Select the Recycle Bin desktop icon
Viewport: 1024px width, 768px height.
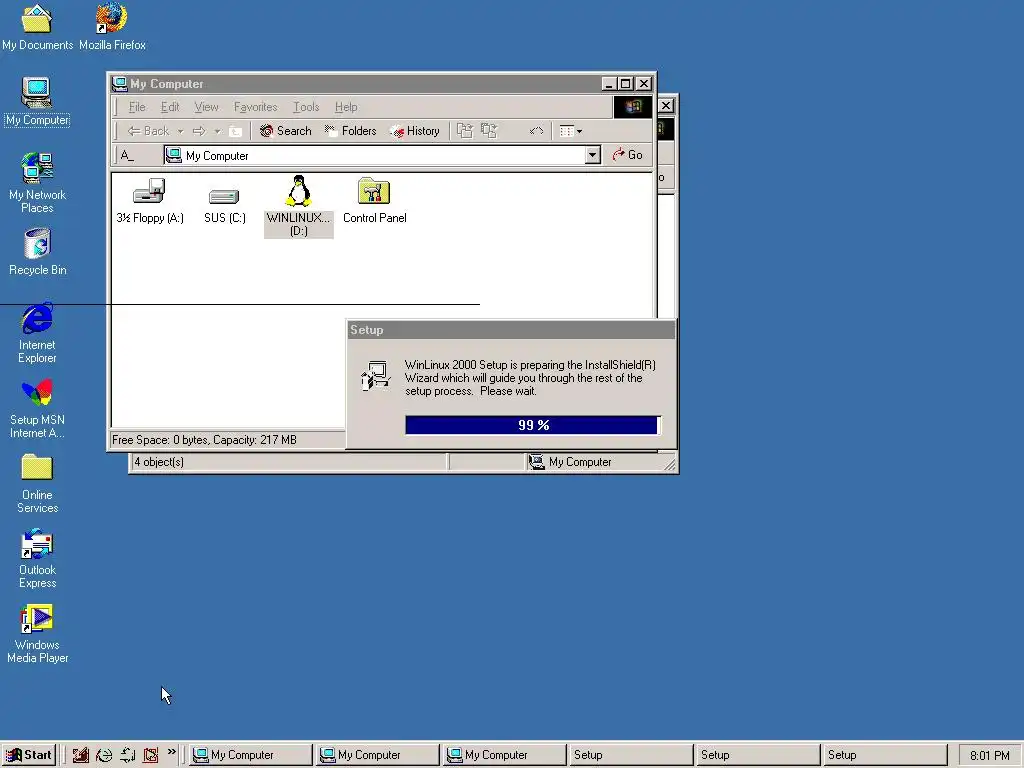coord(37,244)
